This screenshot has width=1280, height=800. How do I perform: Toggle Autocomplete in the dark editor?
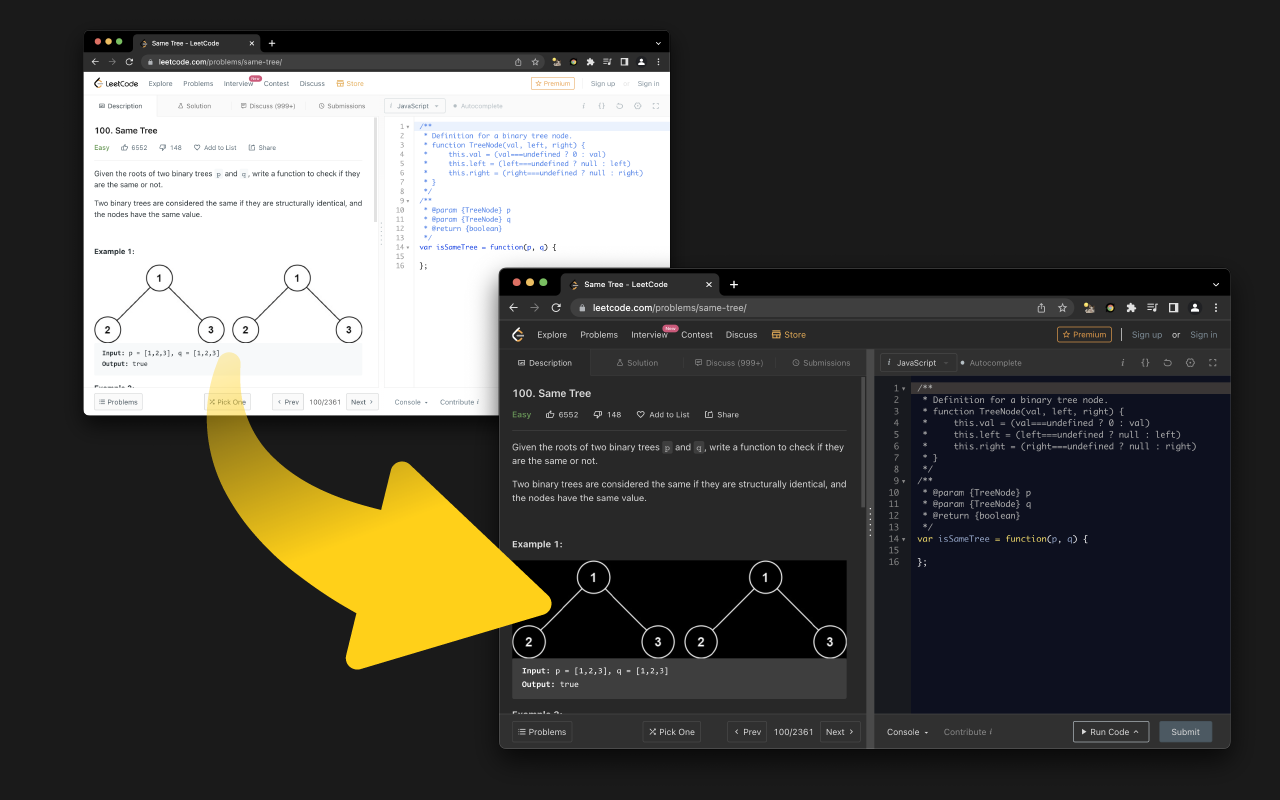point(991,363)
